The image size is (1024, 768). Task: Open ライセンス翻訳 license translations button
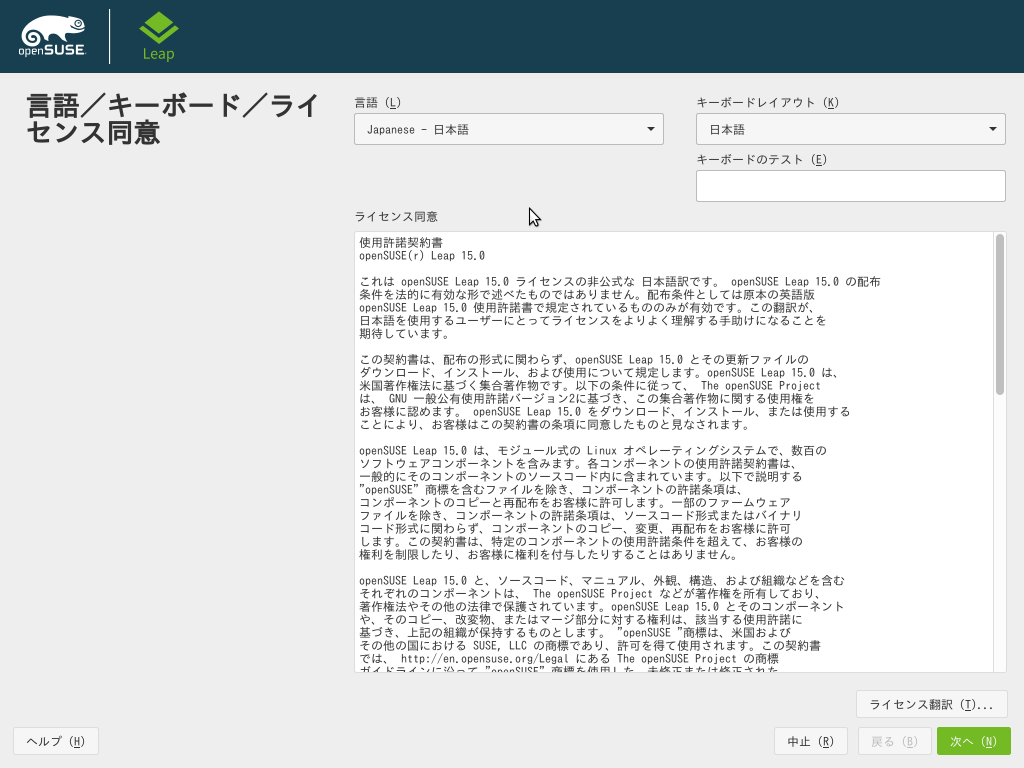[x=931, y=704]
